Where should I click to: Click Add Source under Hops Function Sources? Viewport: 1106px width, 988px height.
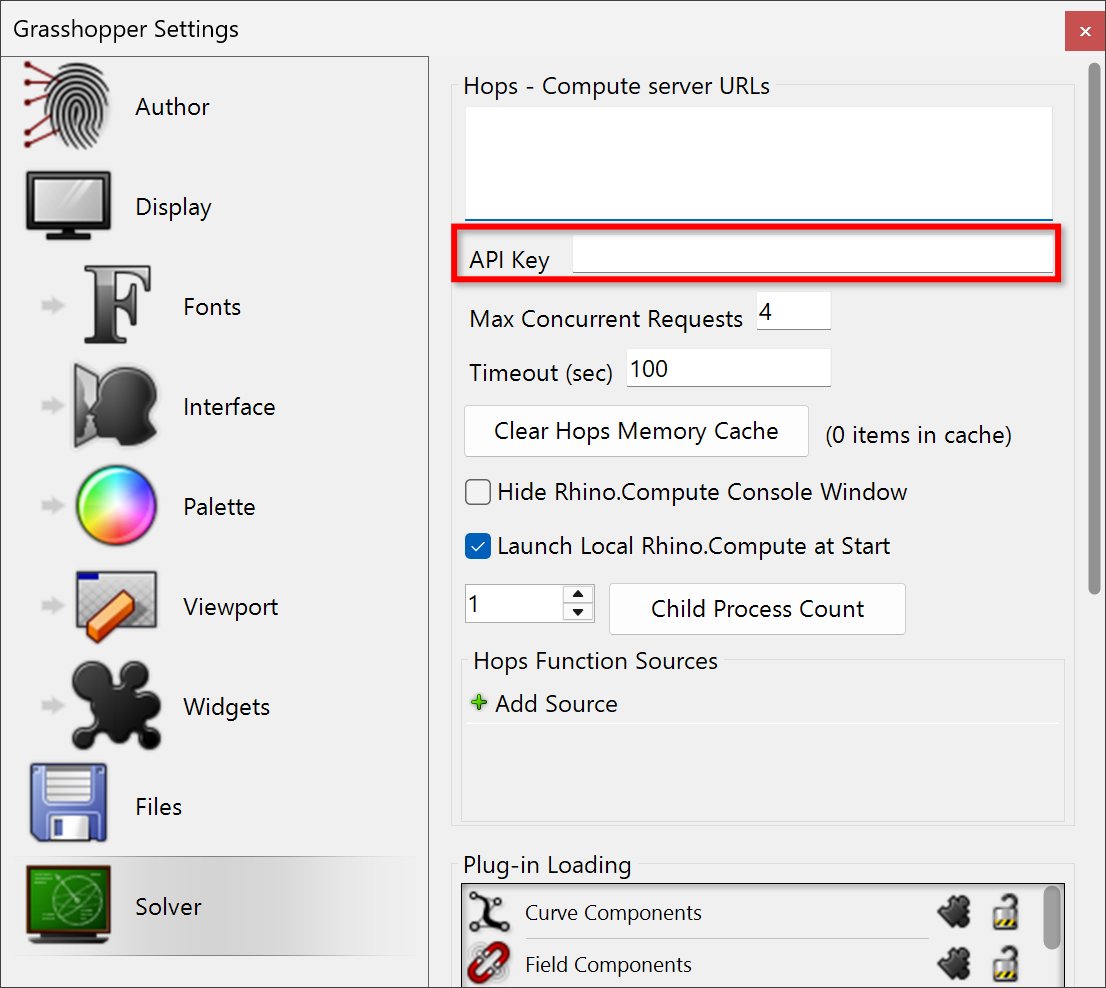click(556, 704)
